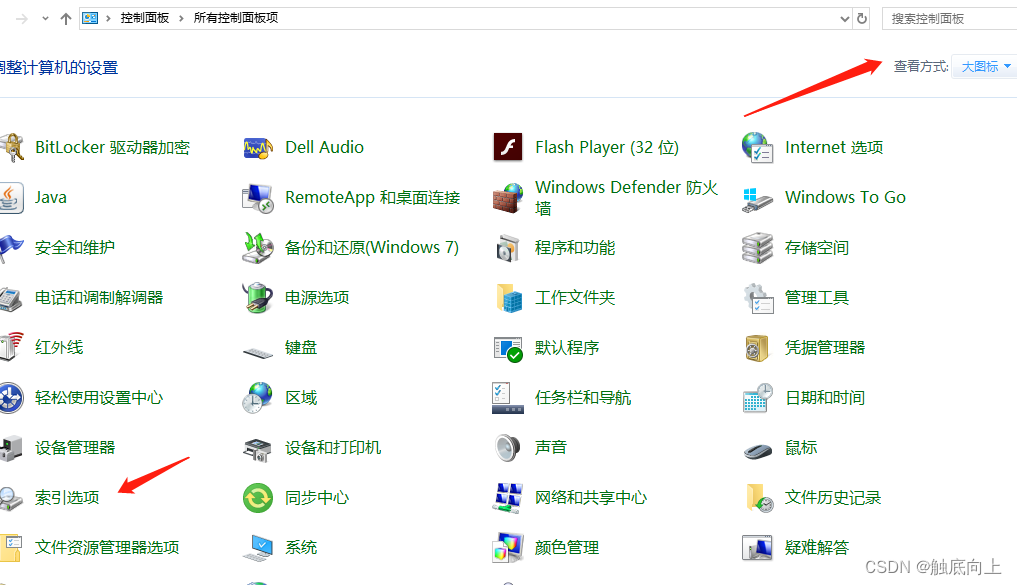The height and width of the screenshot is (585, 1017).
Task: Open the 文件资源管理器选项 icon
Action: pos(11,548)
